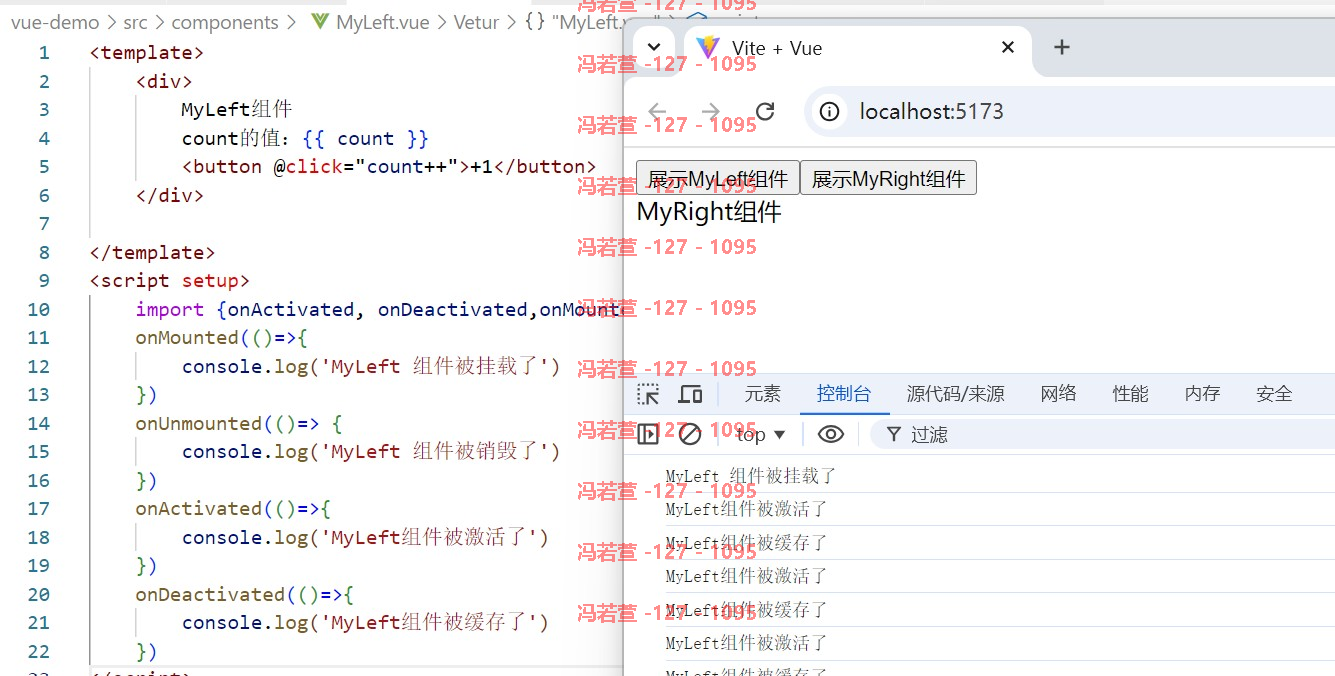Select the Vite + Vue browser tab
The height and width of the screenshot is (676, 1335).
tap(858, 48)
